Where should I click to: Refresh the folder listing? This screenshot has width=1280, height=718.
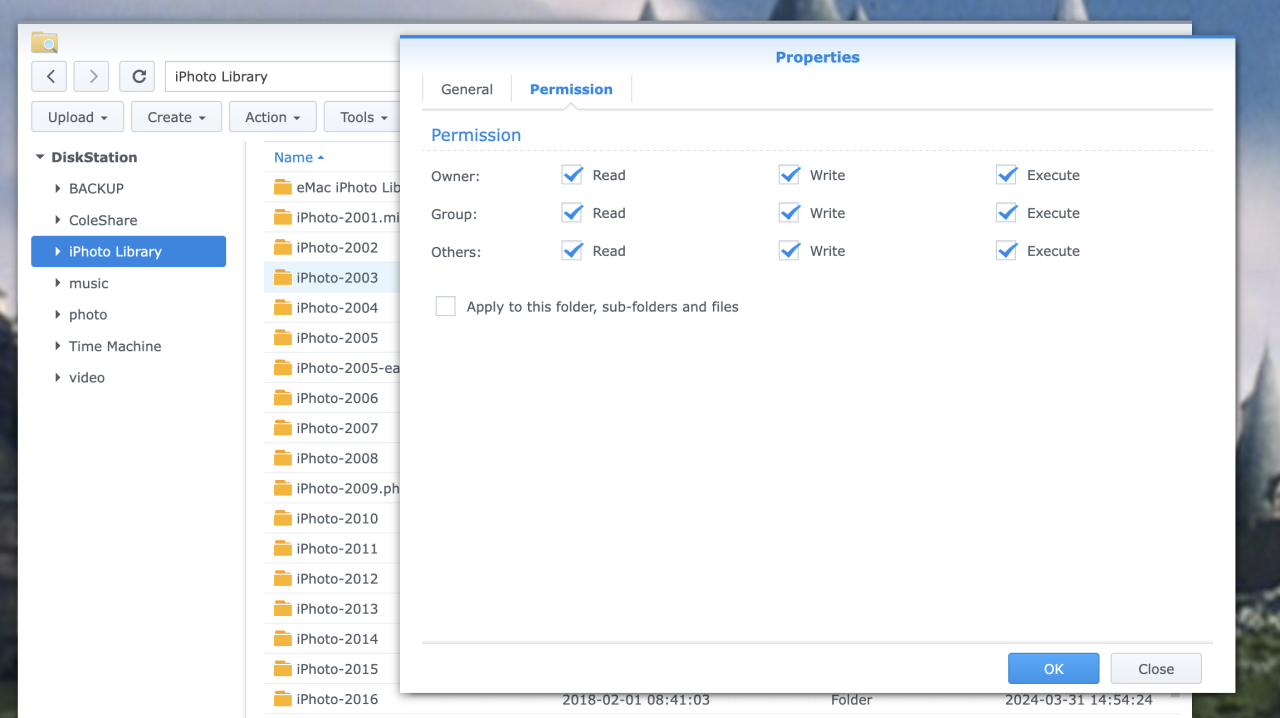(x=137, y=76)
